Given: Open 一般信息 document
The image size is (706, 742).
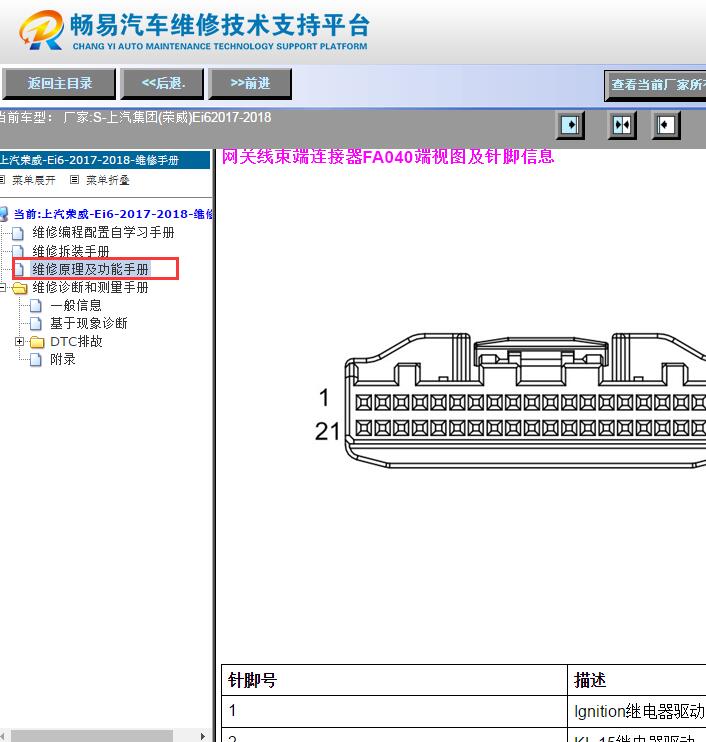Looking at the screenshot, I should point(76,305).
